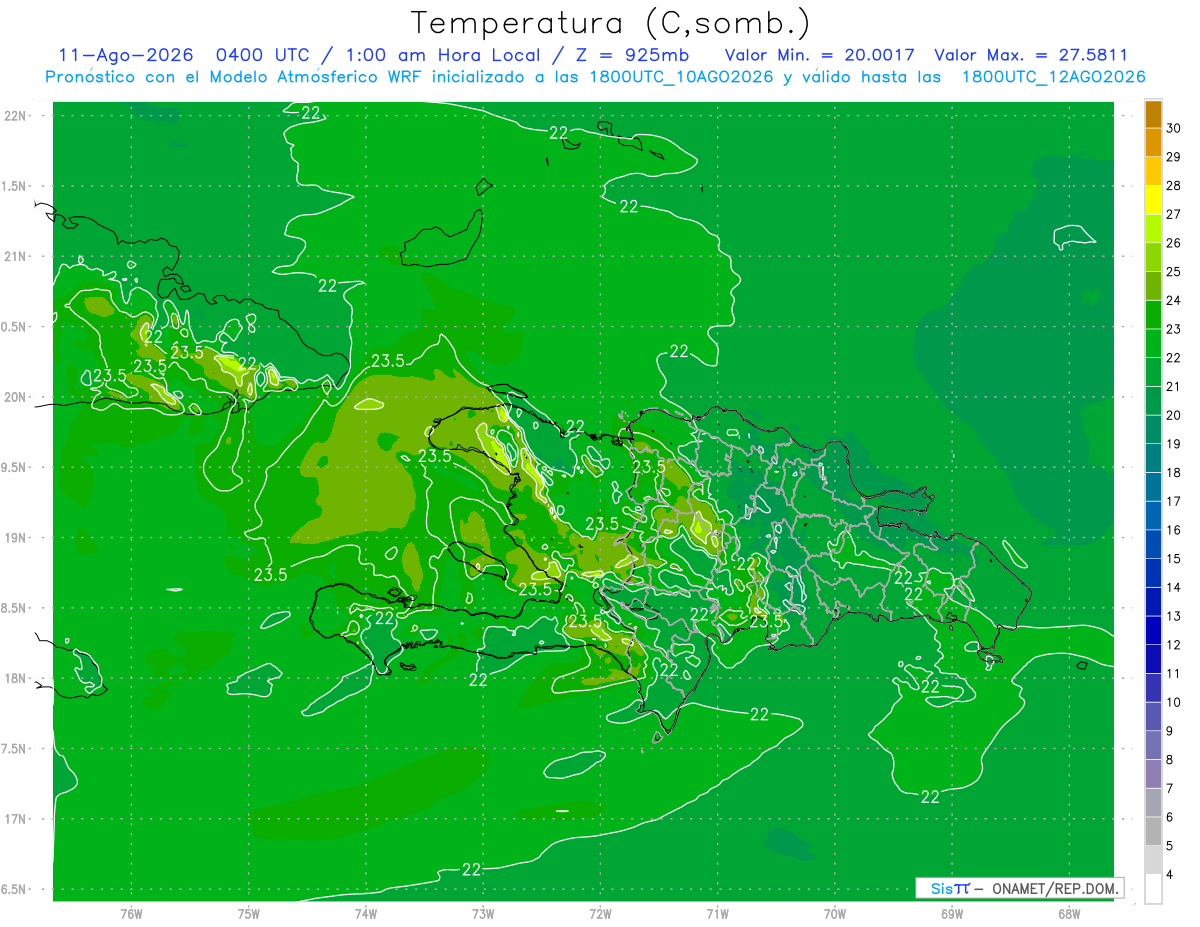Image resolution: width=1200 pixels, height=927 pixels.
Task: Click the "Sis" logo text in credit box
Action: click(941, 888)
